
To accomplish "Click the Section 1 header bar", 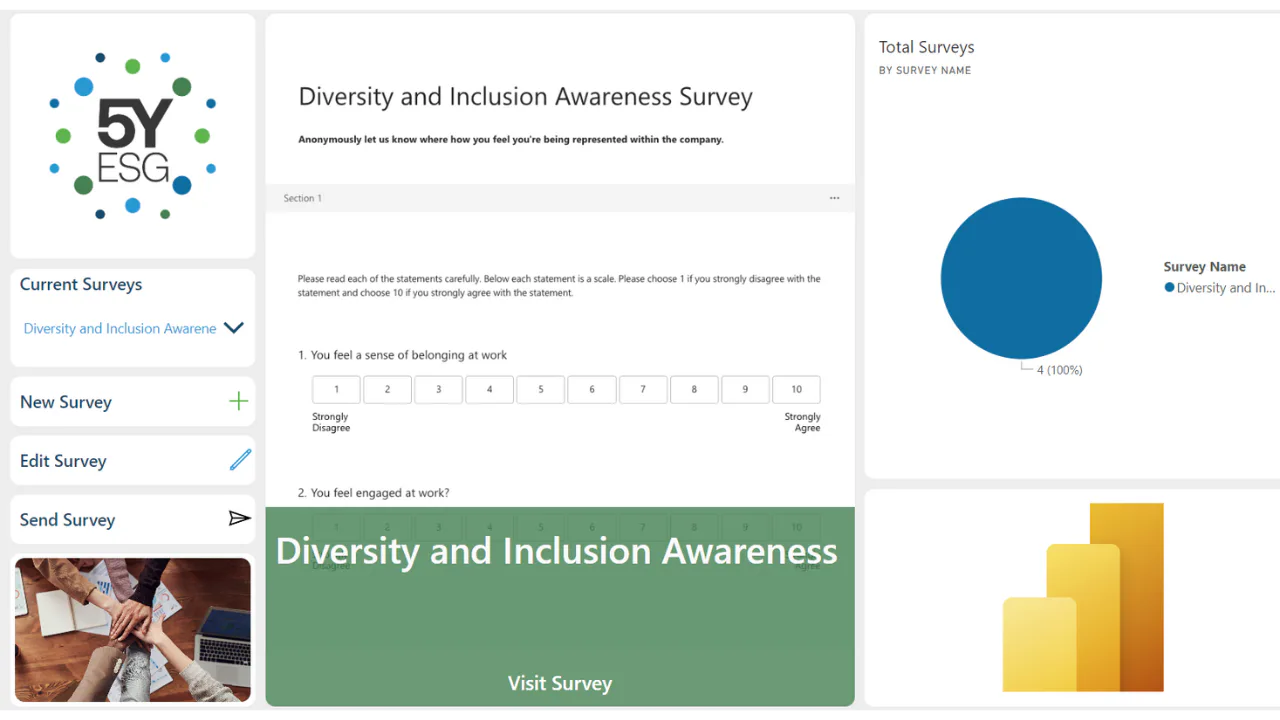I will 560,198.
